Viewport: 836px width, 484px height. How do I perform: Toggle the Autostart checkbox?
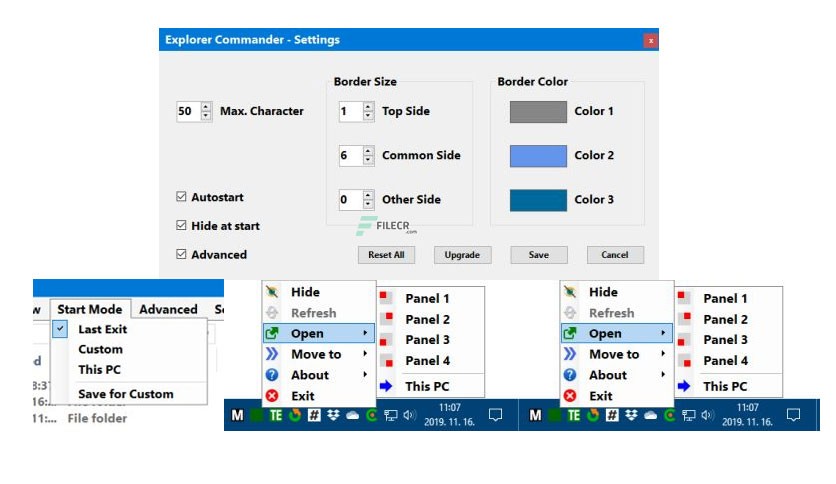pos(181,197)
